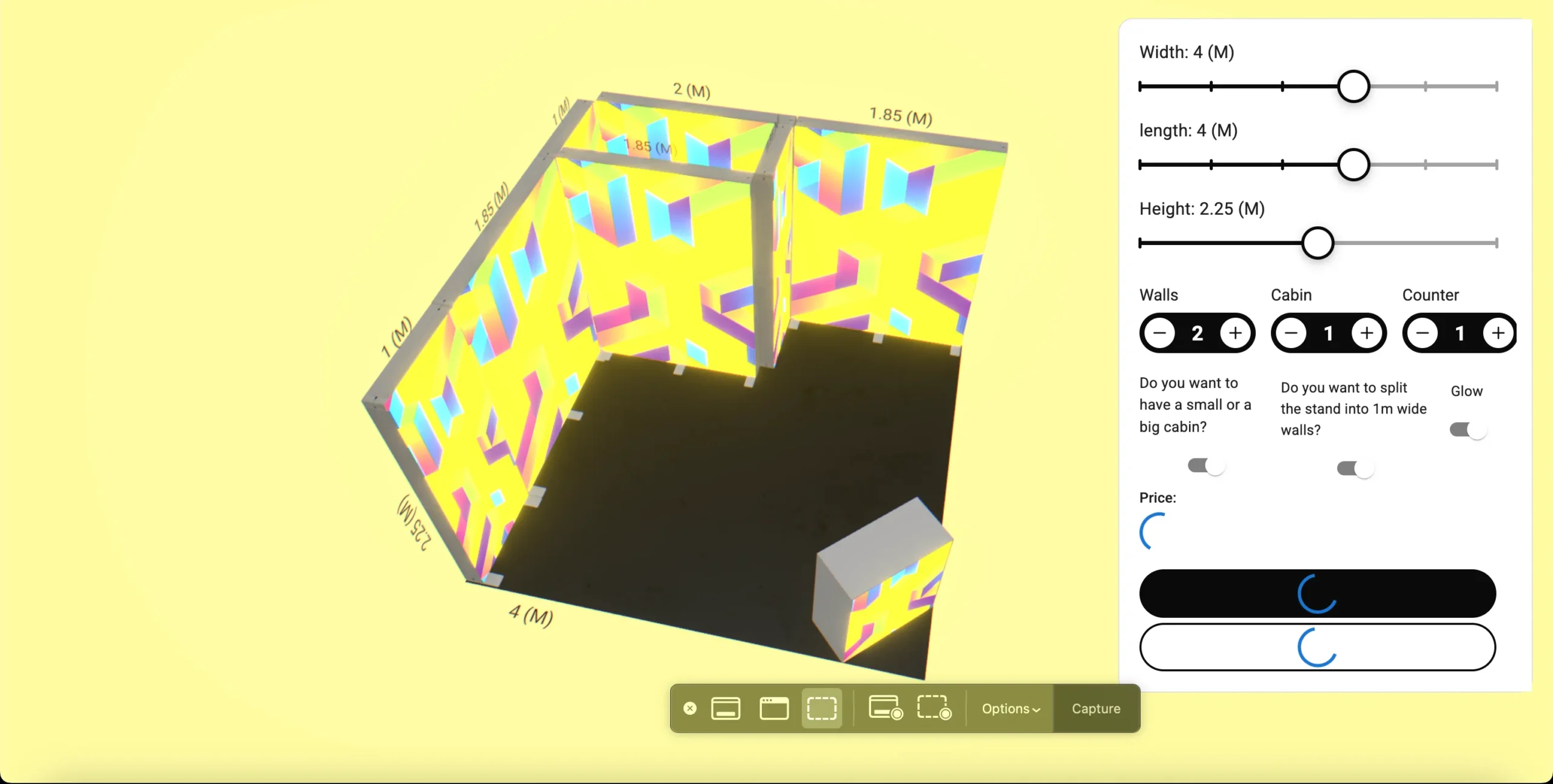Toggle split stand into 1m walls switch
Viewport: 1553px width, 784px height.
pos(1355,469)
